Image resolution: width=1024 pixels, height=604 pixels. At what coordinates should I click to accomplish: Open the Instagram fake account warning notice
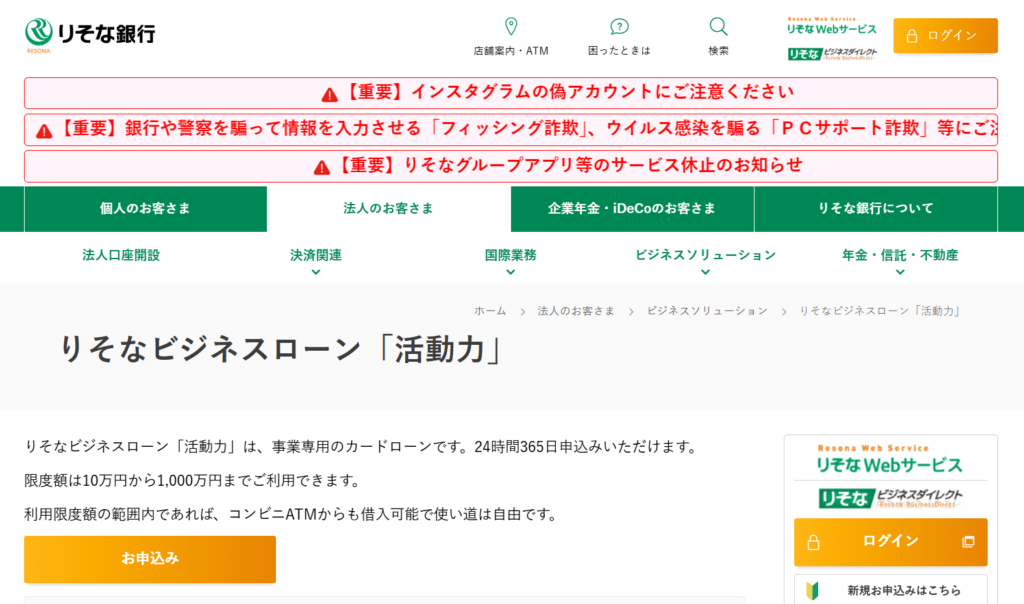pos(511,93)
